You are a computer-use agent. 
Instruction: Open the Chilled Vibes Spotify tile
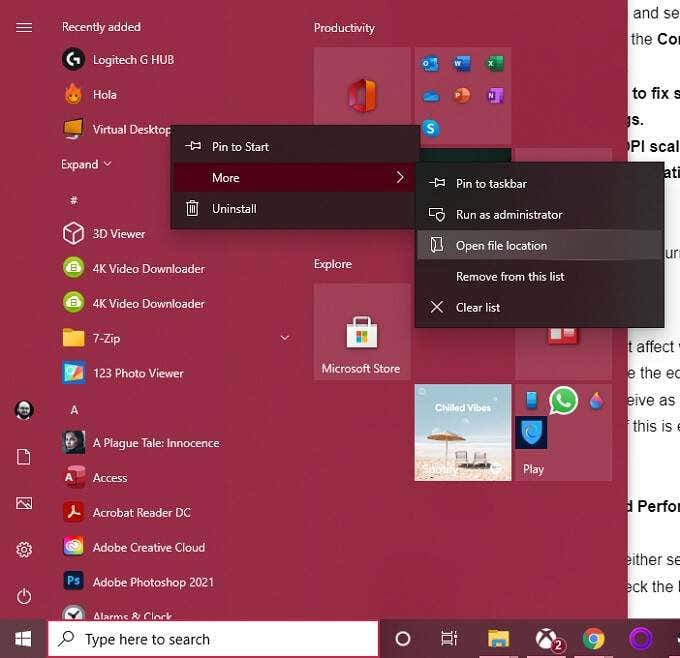point(463,432)
